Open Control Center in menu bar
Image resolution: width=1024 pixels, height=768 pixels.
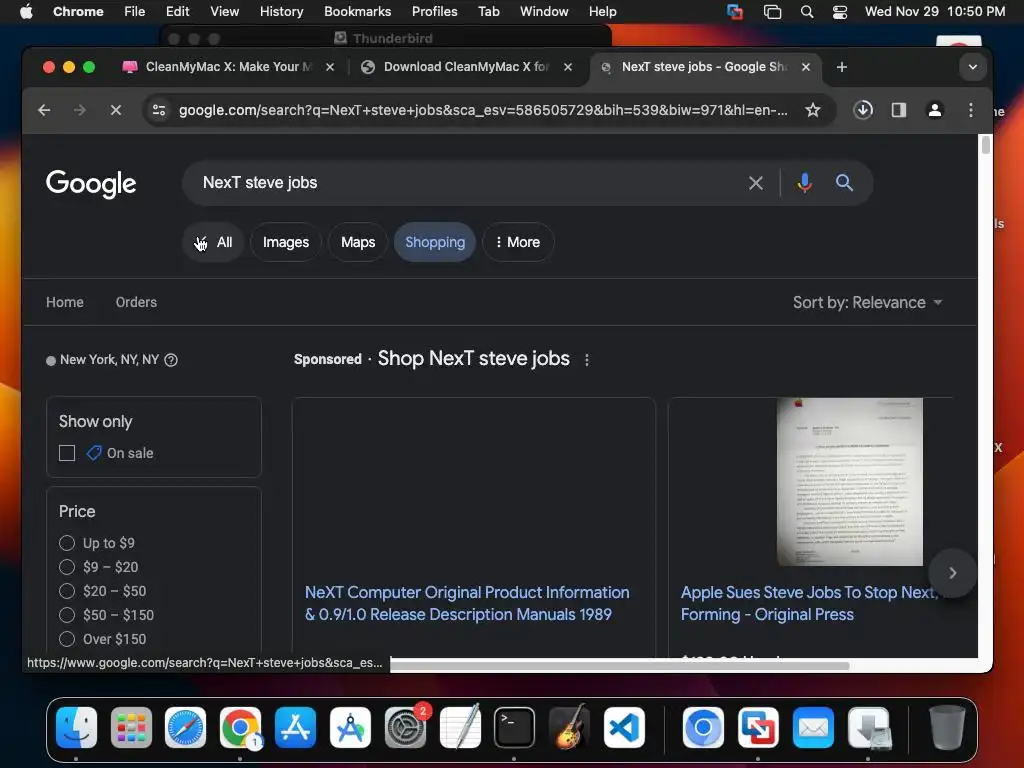[840, 12]
